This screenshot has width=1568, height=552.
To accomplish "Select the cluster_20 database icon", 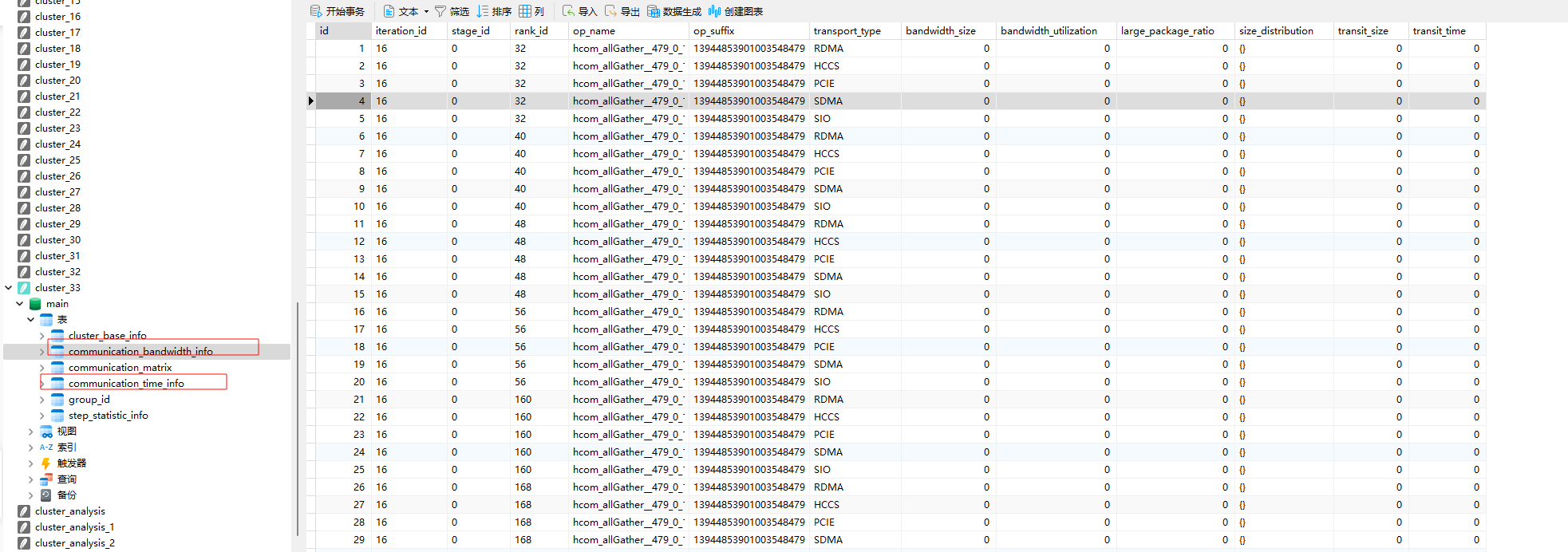I will 24,81.
